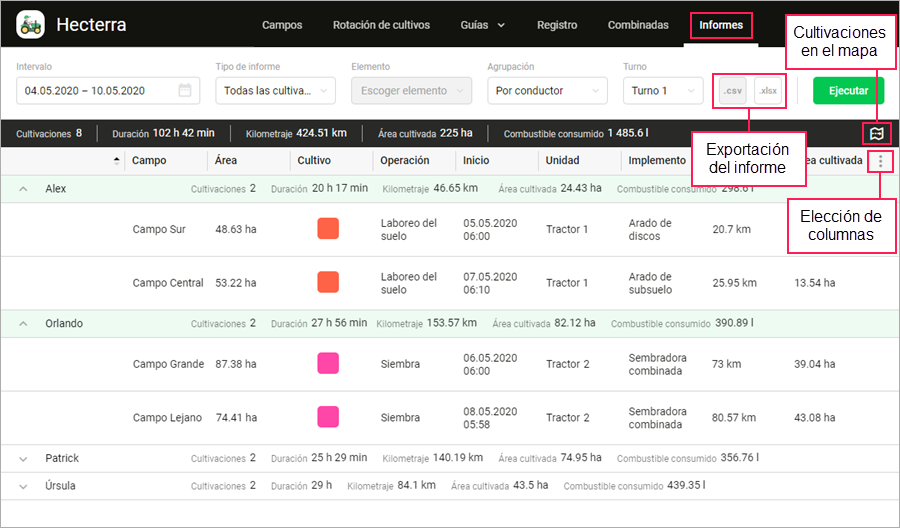This screenshot has width=900, height=528.
Task: Click the pink crop swatch for Campo Lejano
Action: click(328, 417)
